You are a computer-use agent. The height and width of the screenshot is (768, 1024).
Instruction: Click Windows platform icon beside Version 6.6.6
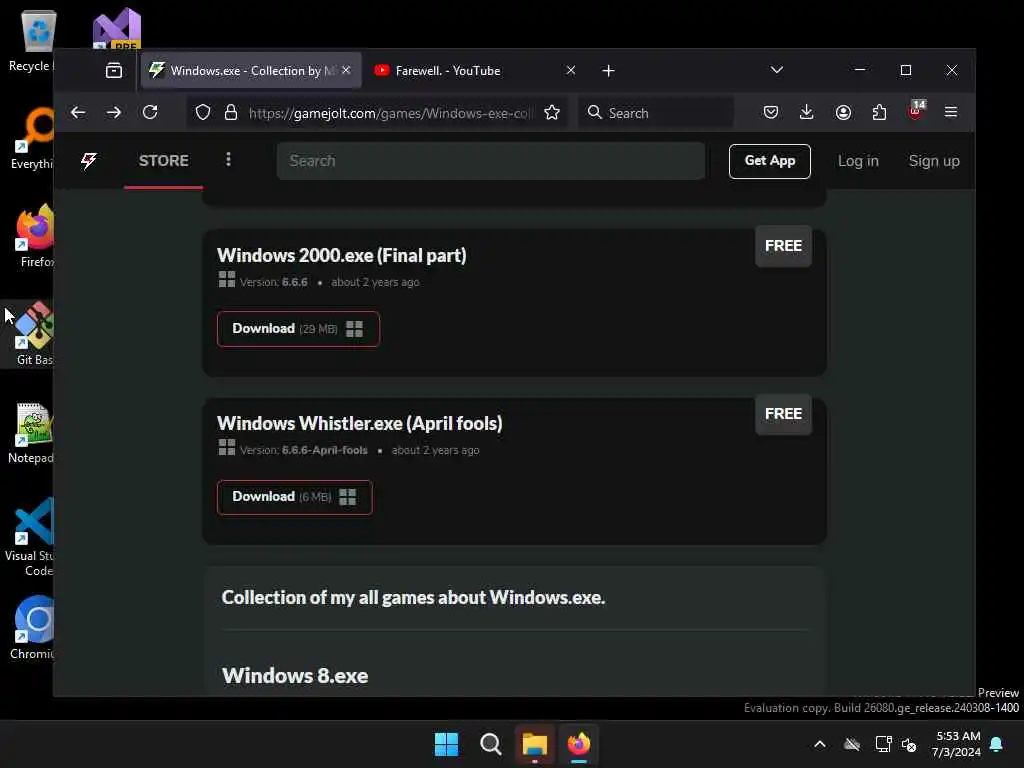pos(227,280)
